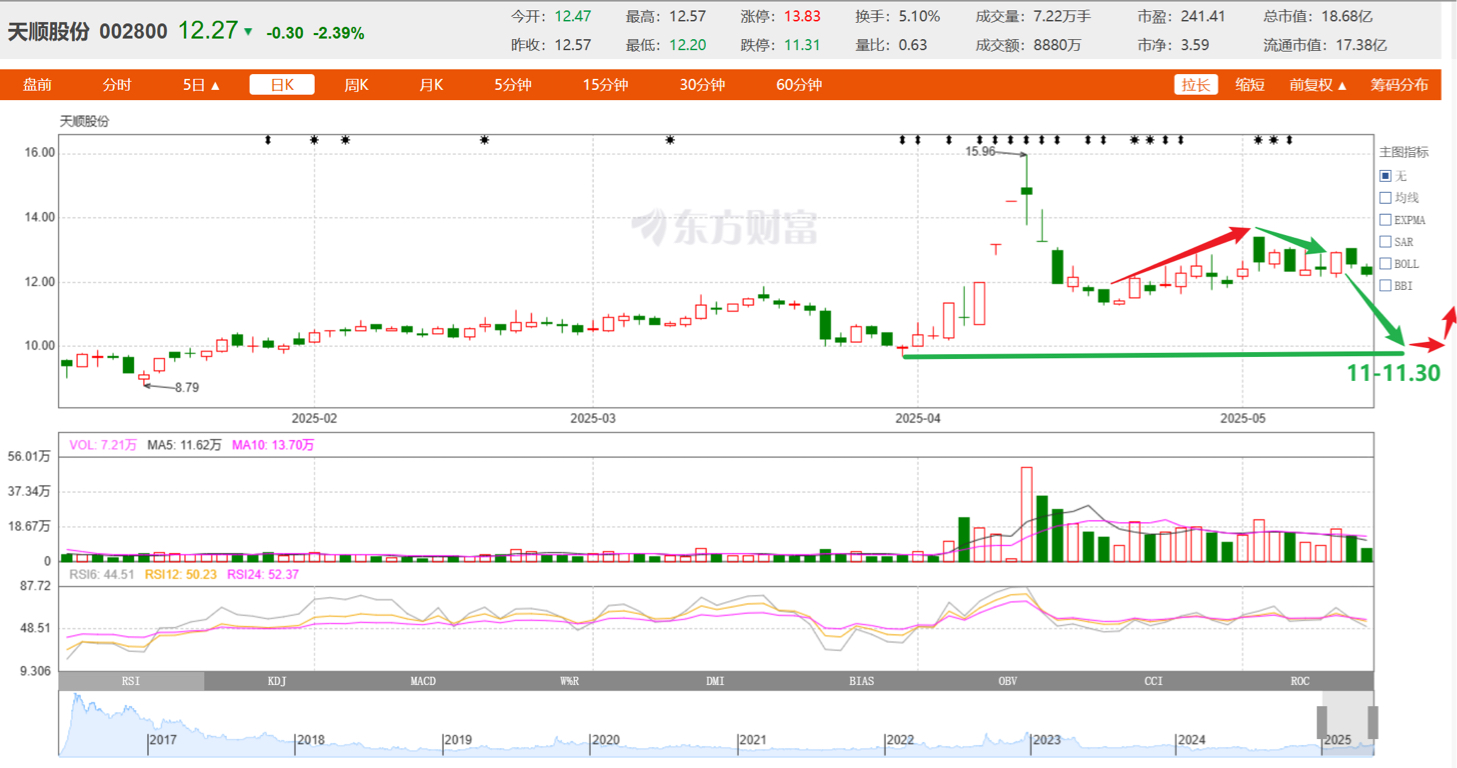This screenshot has width=1457, height=768.
Task: Click the down-triangle icon beside price 12.27
Action: 248,32
